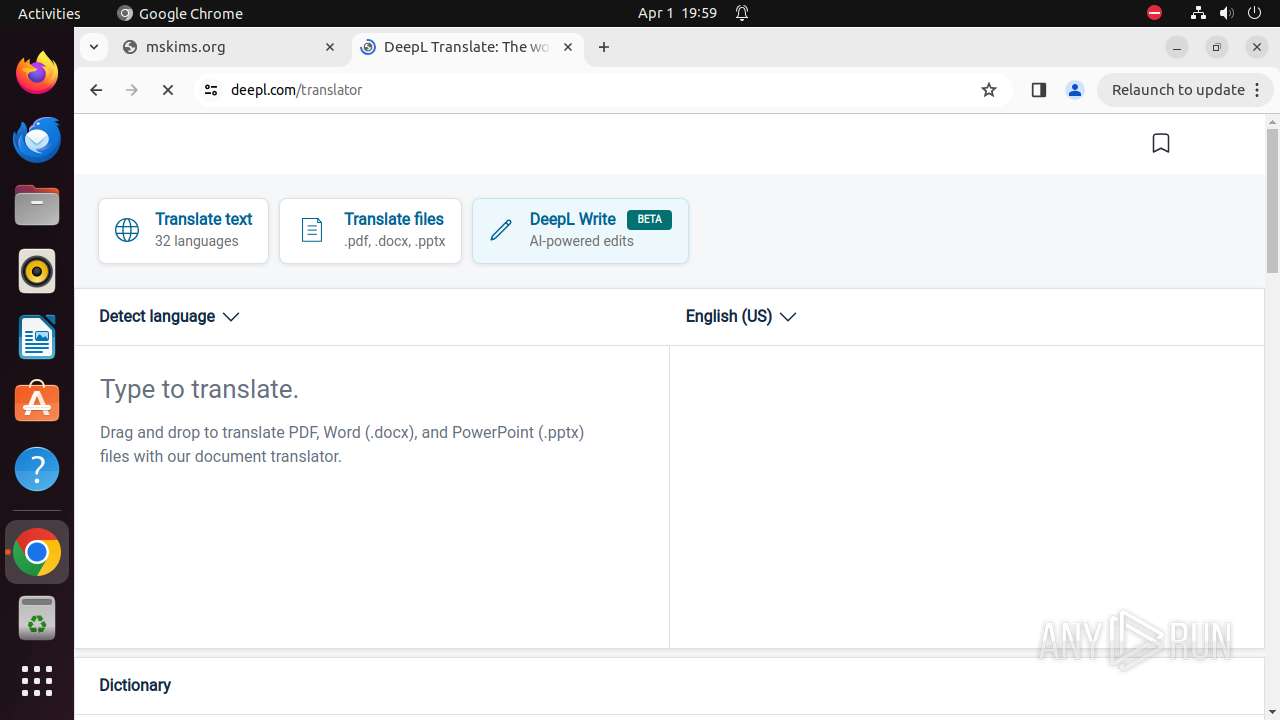This screenshot has width=1280, height=720.
Task: Close the DeepL Translate tab
Action: coord(568,47)
